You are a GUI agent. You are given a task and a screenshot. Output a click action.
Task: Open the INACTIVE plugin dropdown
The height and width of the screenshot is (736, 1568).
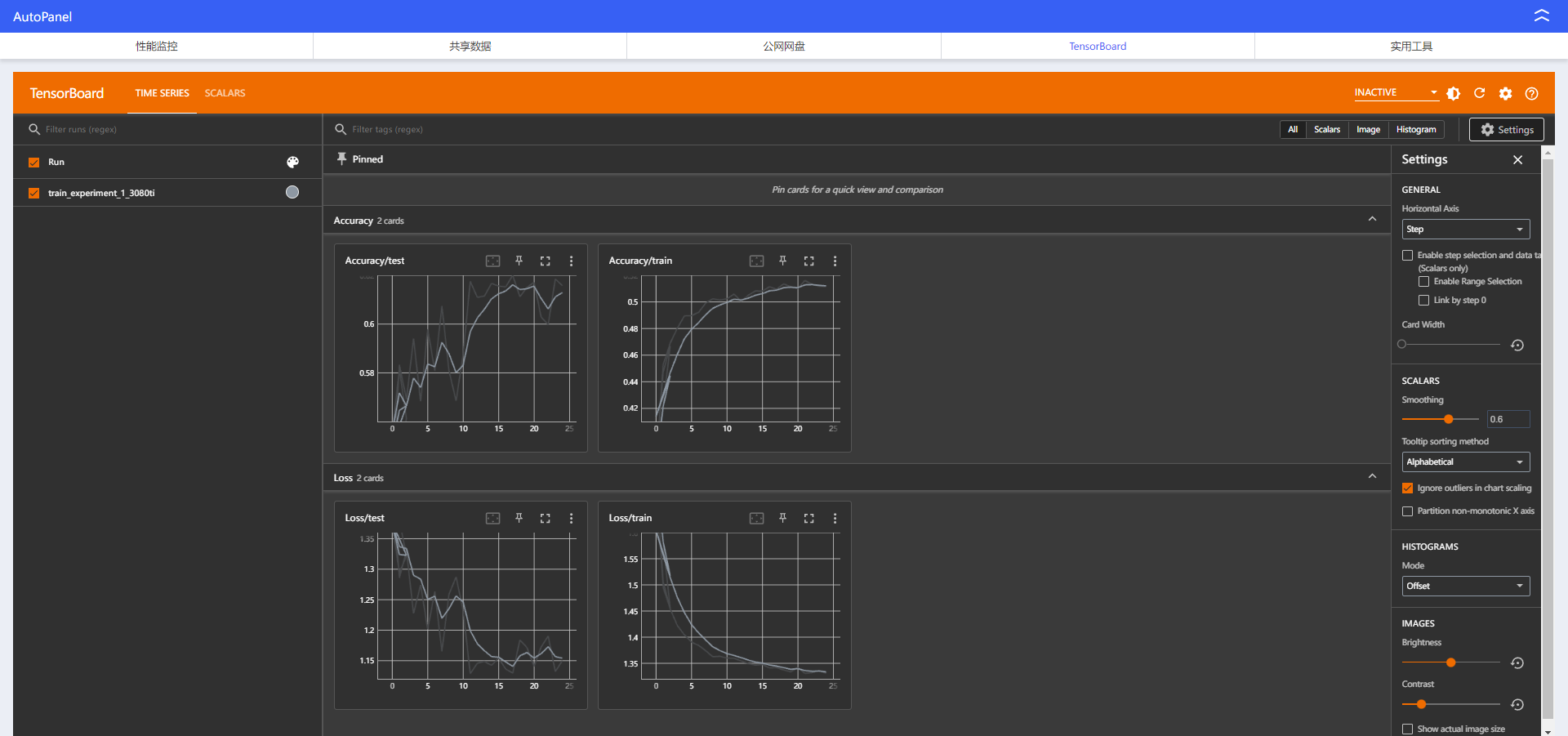pyautogui.click(x=1396, y=92)
